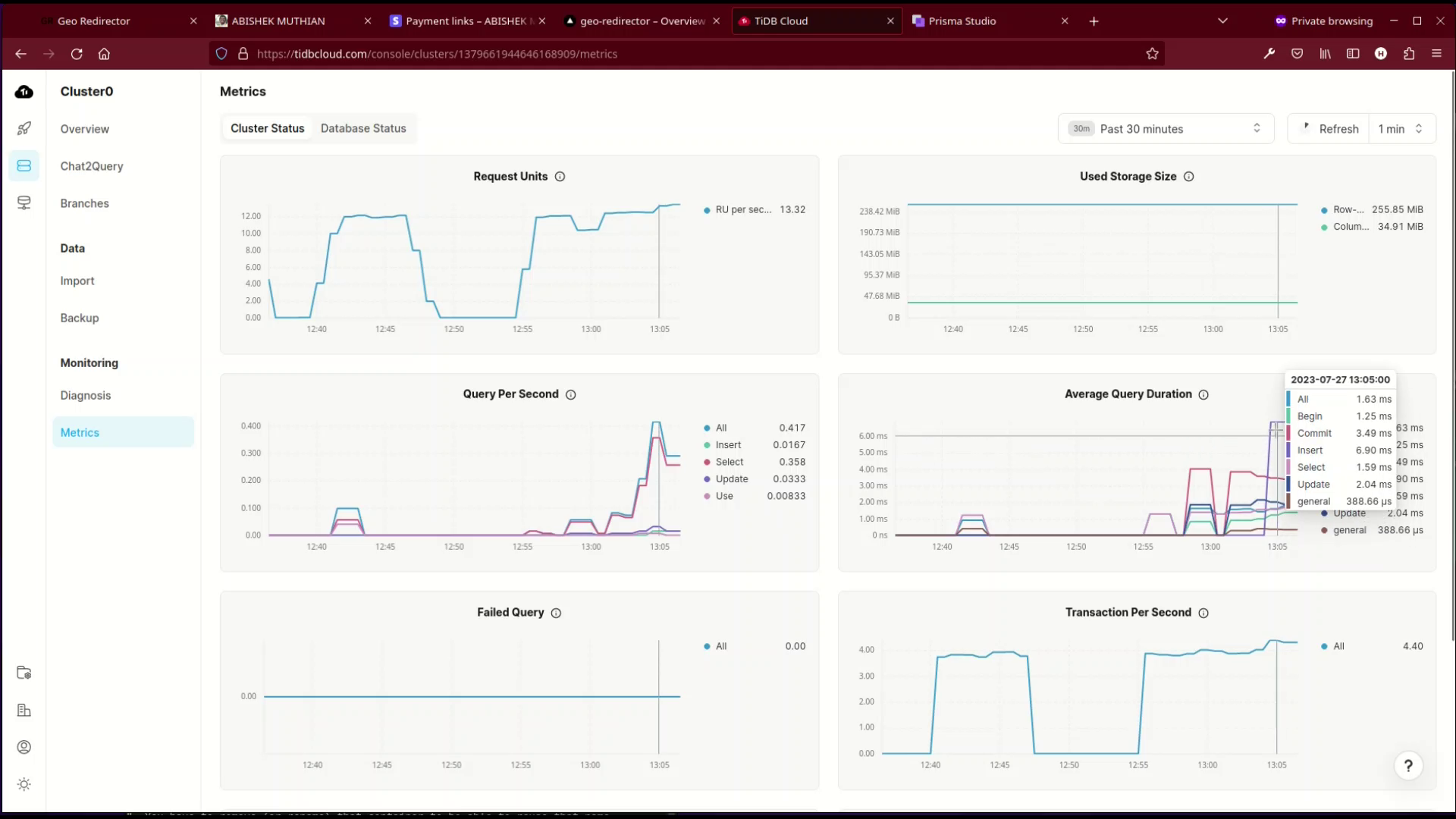Open Diagnosis in the Monitoring menu
1456x819 pixels.
(86, 395)
